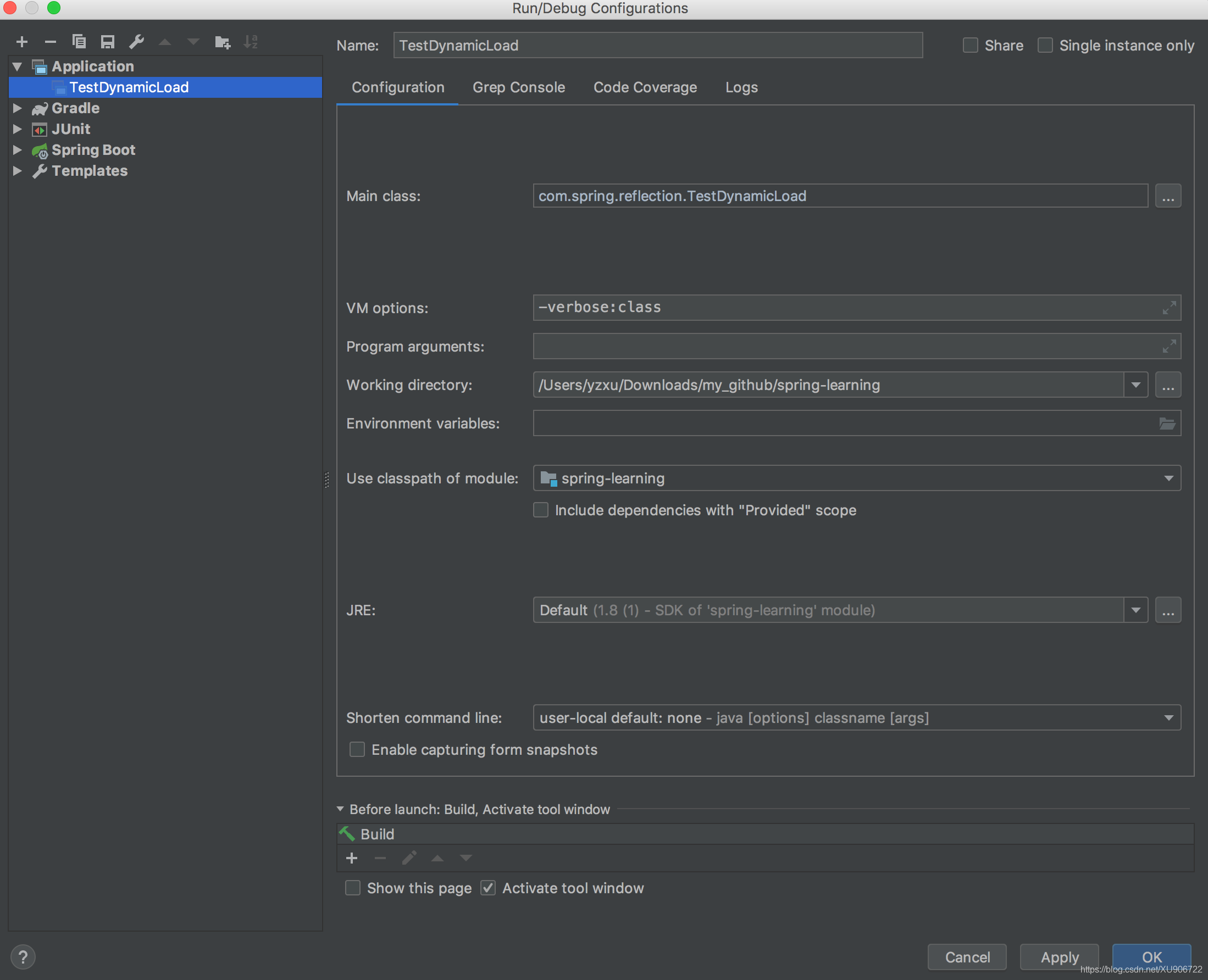Click the VM options input field
The height and width of the screenshot is (980, 1208).
coord(857,308)
